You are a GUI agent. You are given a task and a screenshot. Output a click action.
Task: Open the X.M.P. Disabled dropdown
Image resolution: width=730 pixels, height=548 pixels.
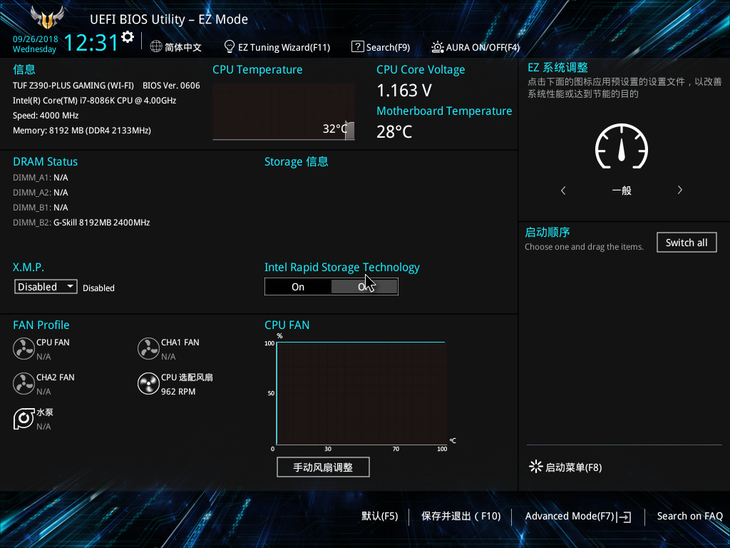(46, 287)
